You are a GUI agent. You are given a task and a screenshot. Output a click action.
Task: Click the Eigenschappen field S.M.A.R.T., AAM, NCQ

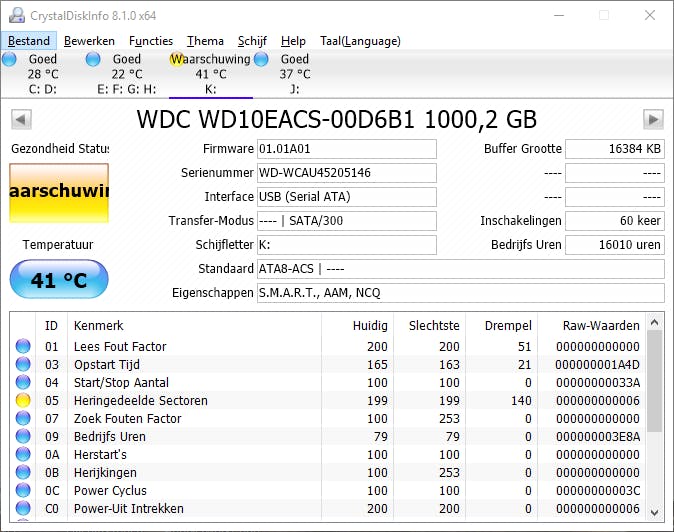(x=460, y=293)
